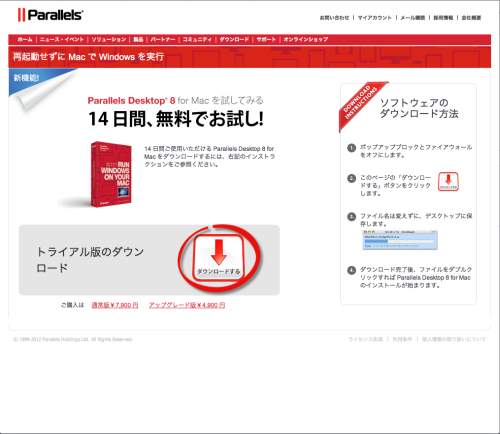Click the ソフトウェアのダウンロード方法 heading
This screenshot has width=500, height=434.
[x=419, y=108]
